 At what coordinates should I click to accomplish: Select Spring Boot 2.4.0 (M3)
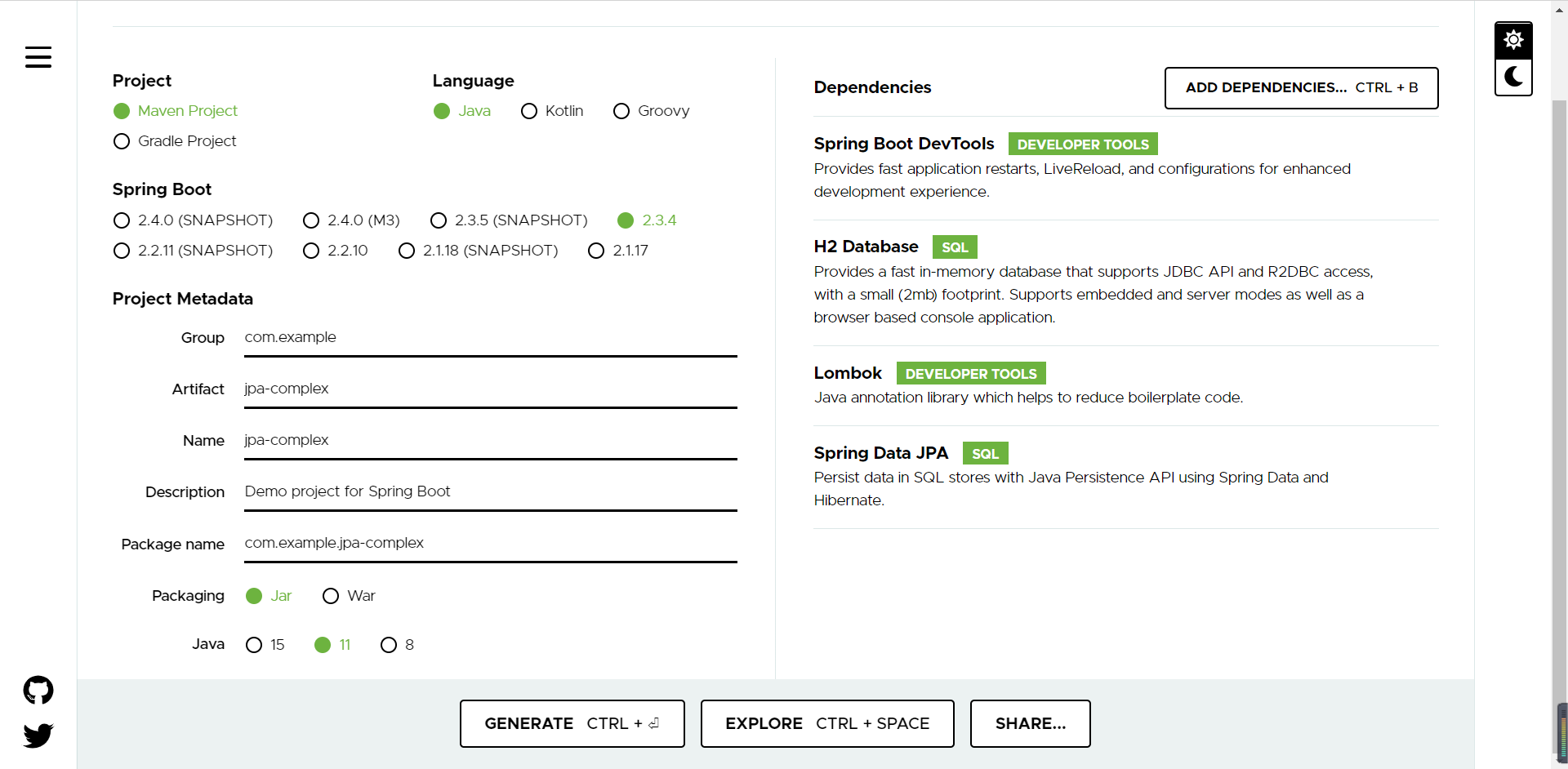tap(351, 220)
